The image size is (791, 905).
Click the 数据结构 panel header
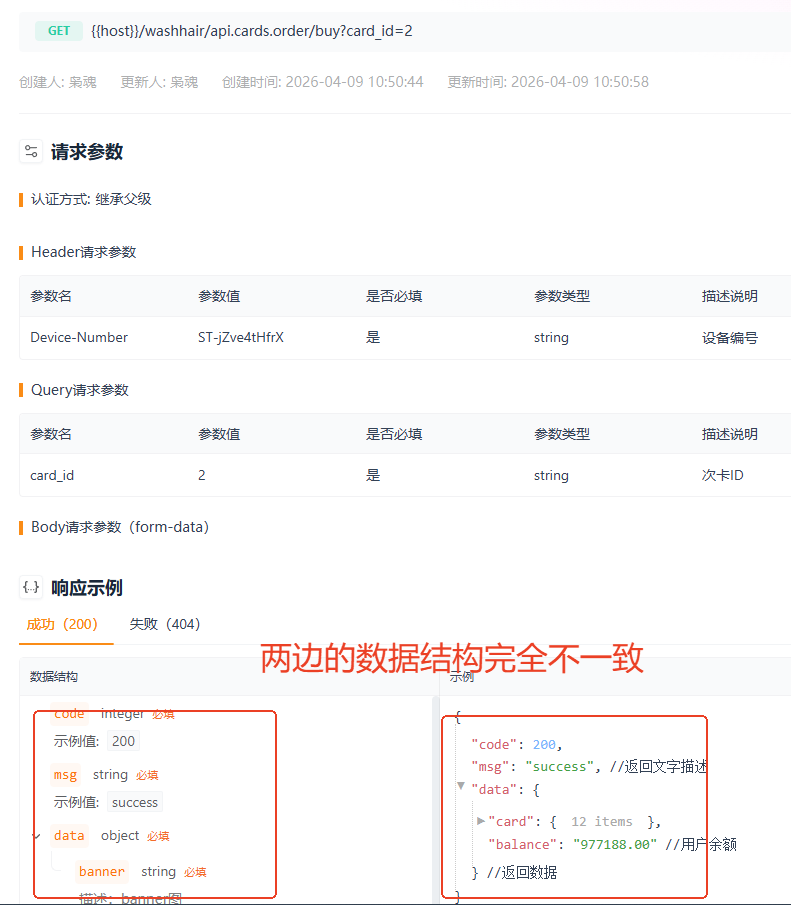pos(54,676)
